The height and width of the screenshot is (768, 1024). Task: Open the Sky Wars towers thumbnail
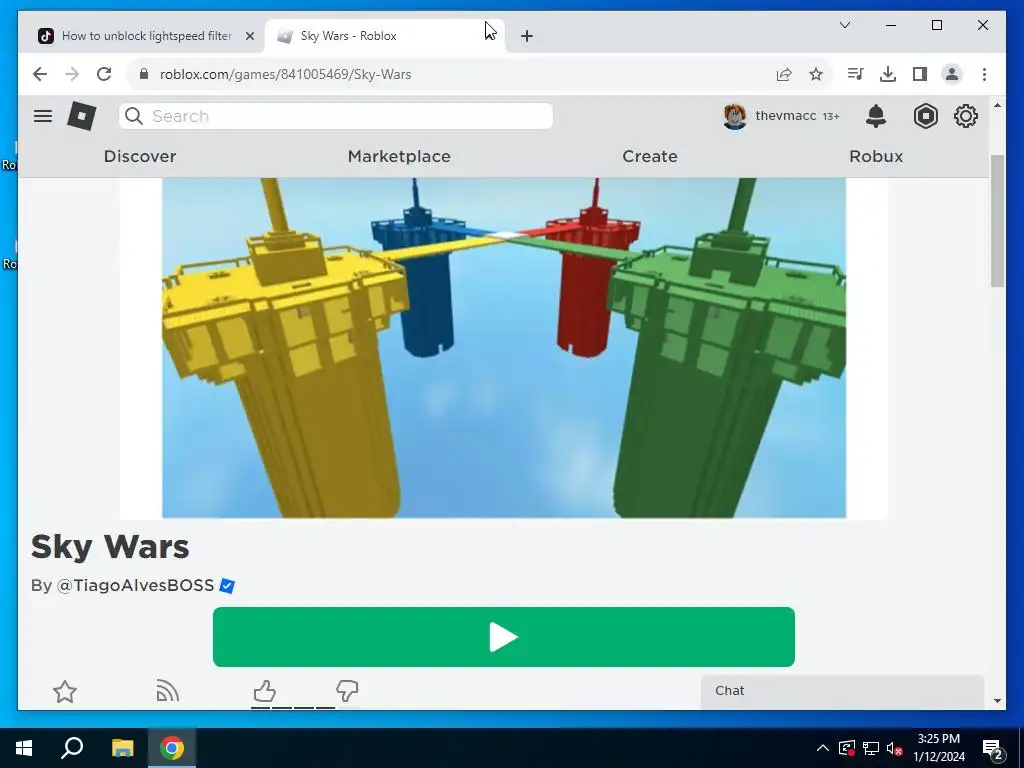[504, 347]
